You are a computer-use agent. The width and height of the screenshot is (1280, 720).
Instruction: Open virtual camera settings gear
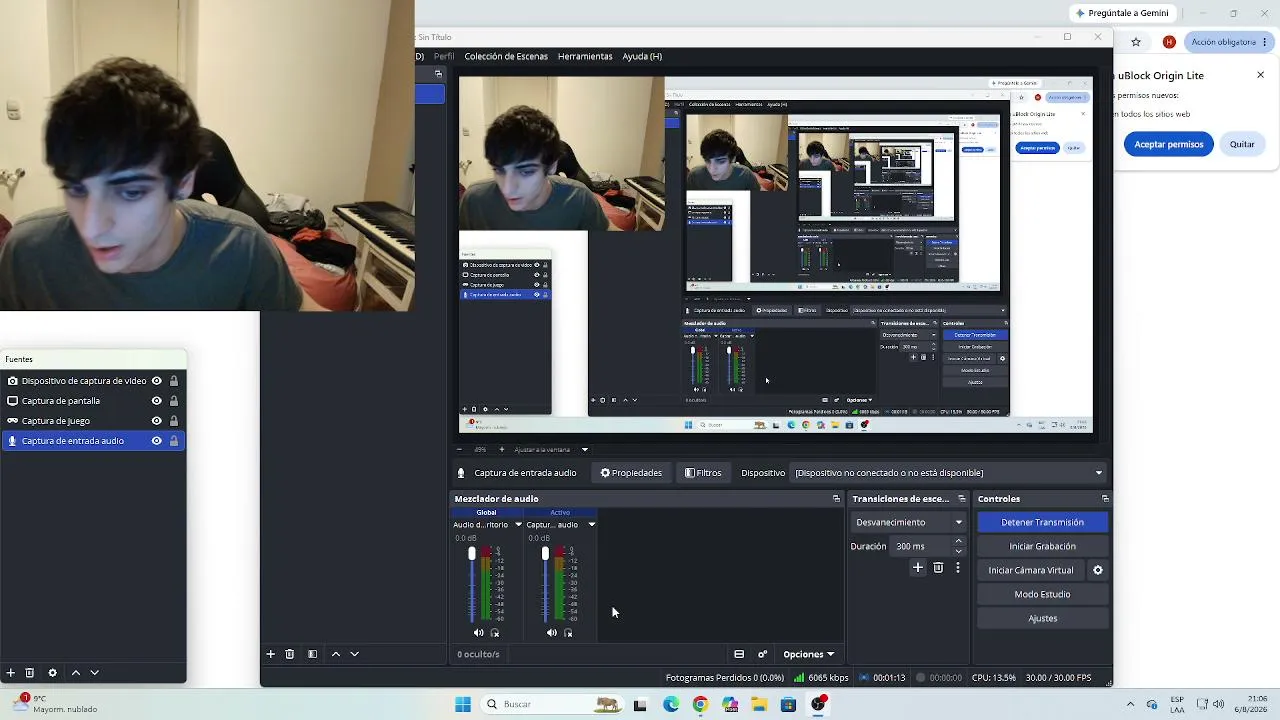1098,570
